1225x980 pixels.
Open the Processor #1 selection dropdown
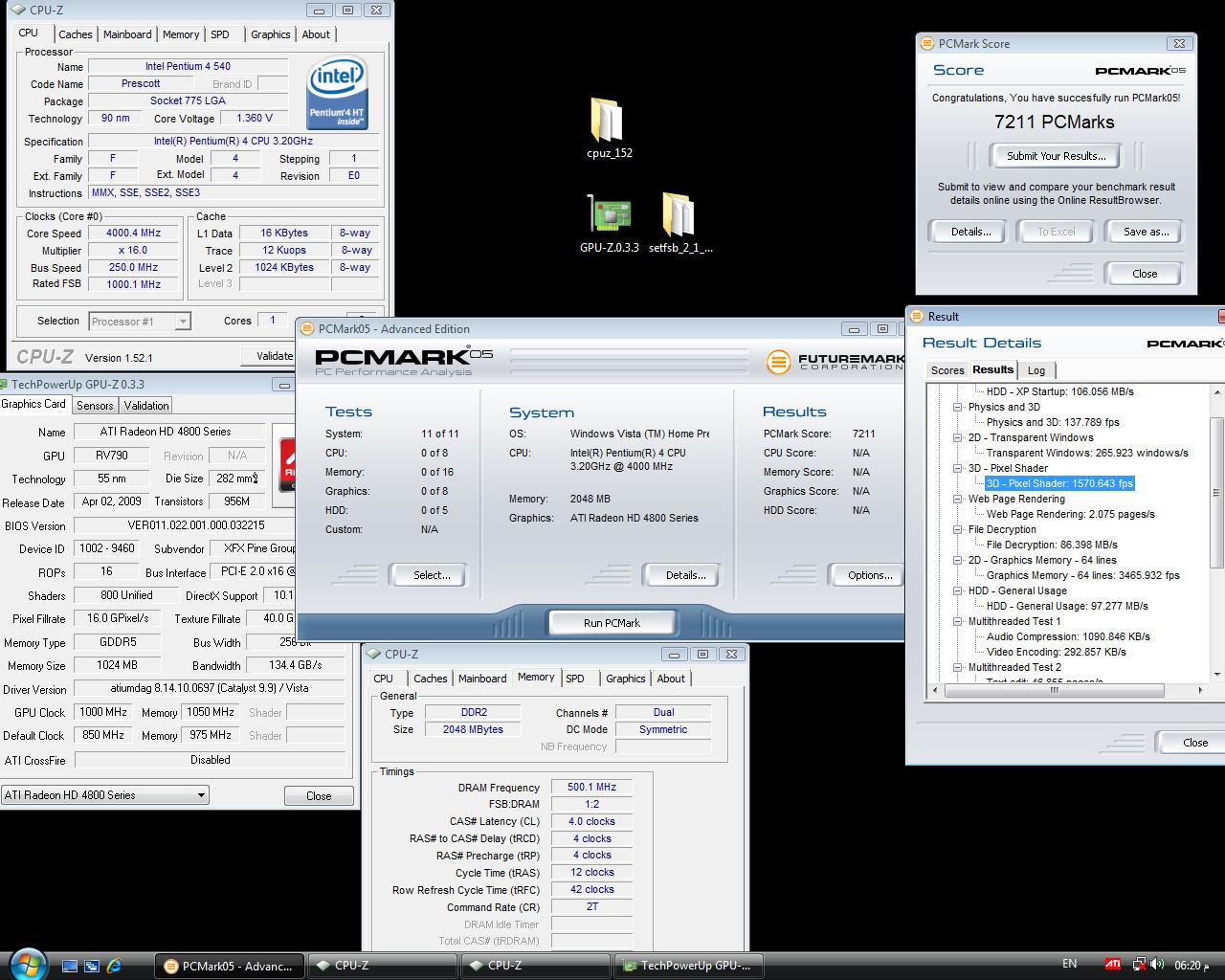140,322
